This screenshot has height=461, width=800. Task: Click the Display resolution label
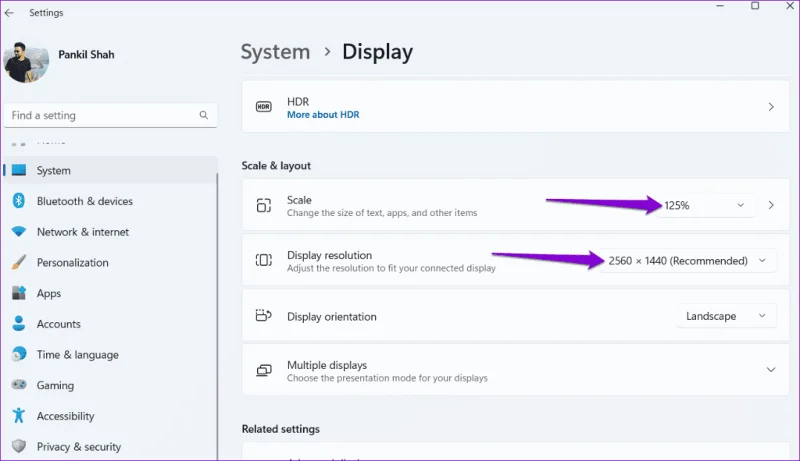[x=329, y=255]
